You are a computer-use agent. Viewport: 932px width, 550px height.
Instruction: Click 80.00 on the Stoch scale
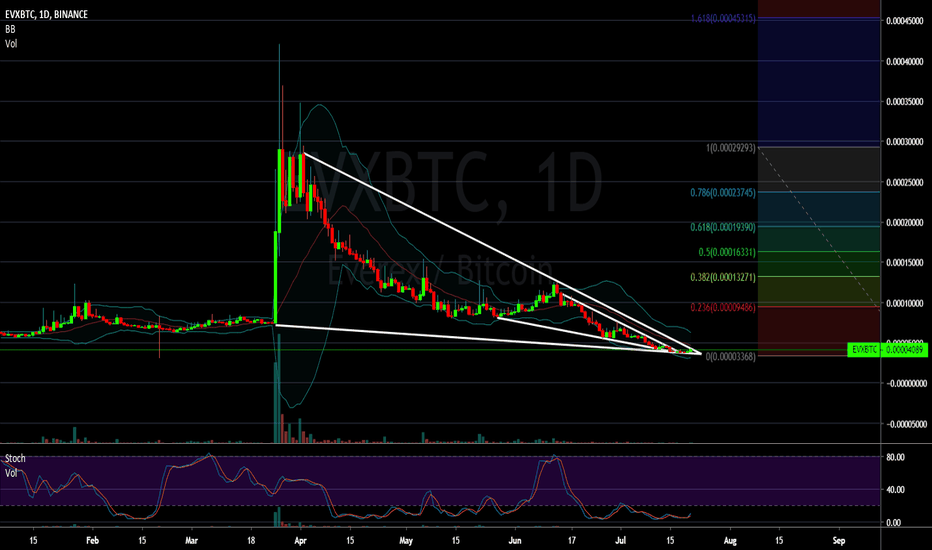[895, 457]
